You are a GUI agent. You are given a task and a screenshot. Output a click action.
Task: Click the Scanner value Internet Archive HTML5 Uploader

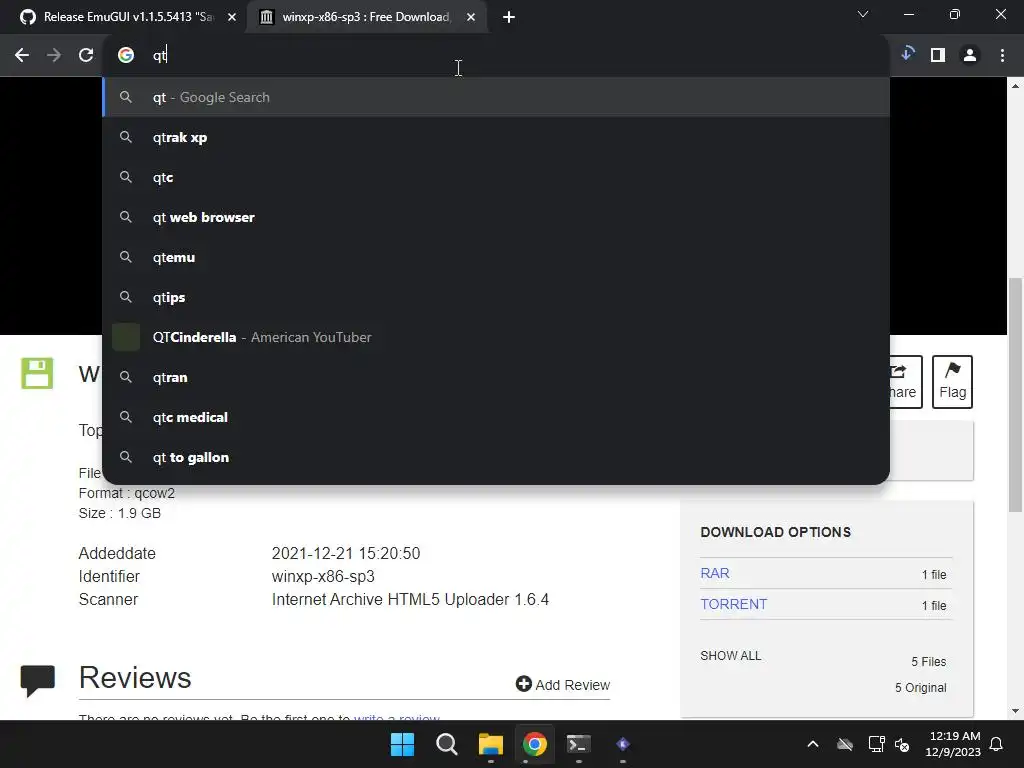410,600
